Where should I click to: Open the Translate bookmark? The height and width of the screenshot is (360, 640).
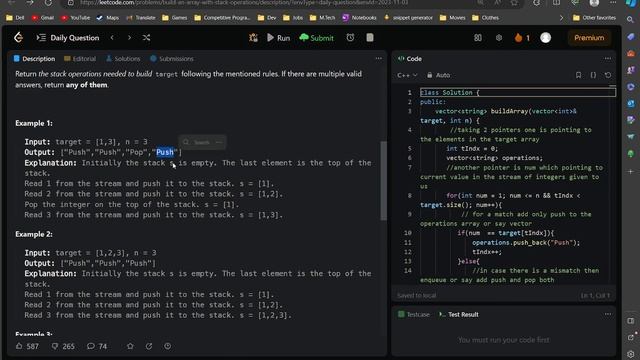[x=141, y=18]
